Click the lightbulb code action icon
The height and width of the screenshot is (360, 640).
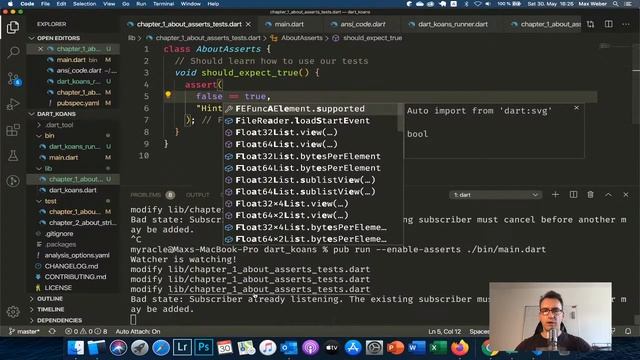(168, 95)
